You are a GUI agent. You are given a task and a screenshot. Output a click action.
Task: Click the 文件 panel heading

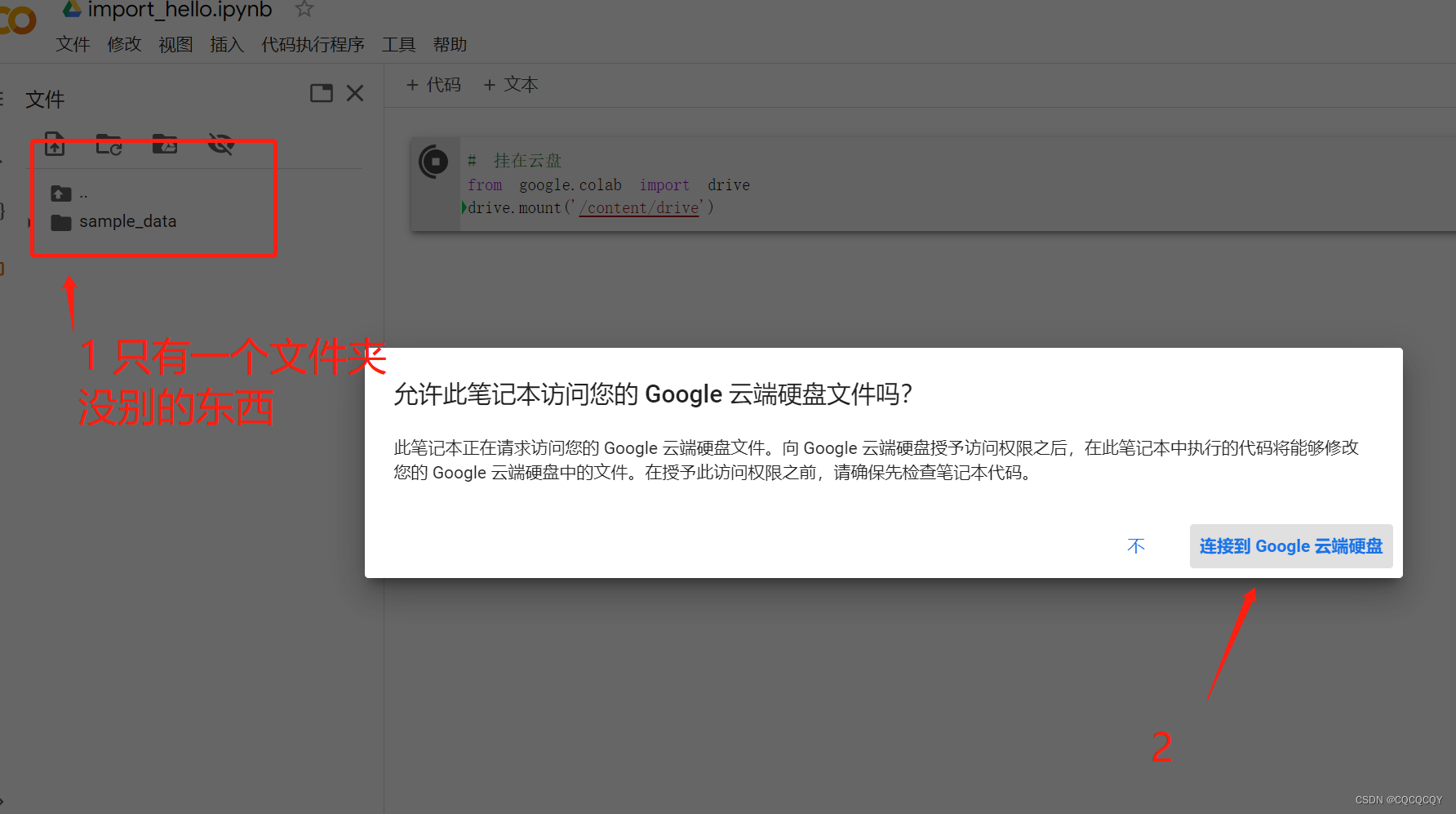pyautogui.click(x=45, y=99)
